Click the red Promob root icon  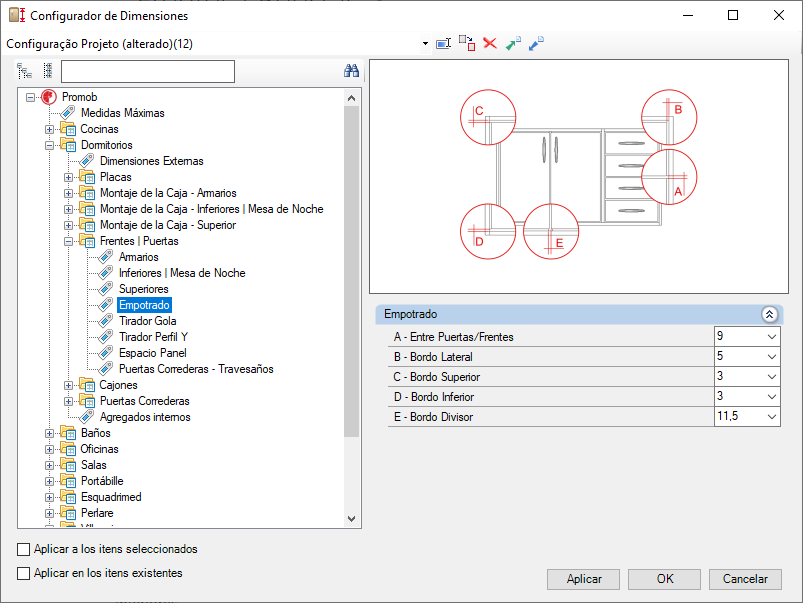click(x=49, y=97)
